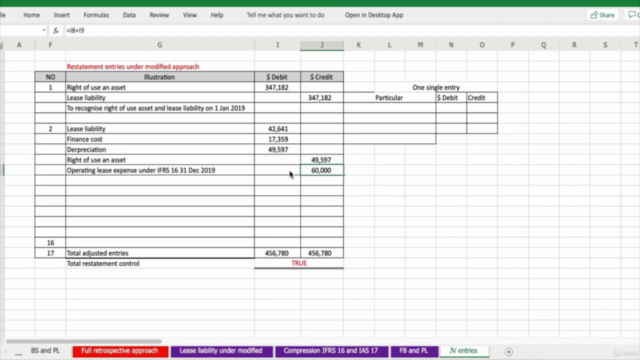Select cell with 60,000 credit
640x360 pixels.
coord(322,170)
